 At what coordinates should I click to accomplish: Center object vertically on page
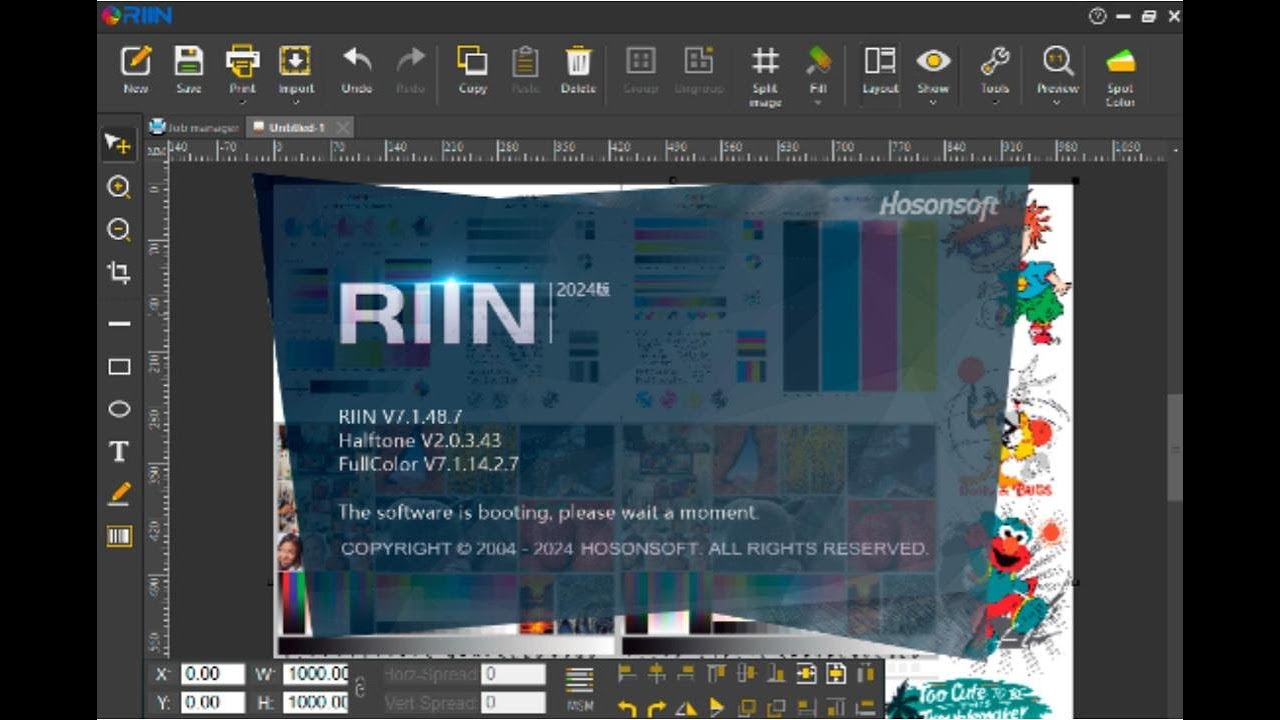pos(836,674)
